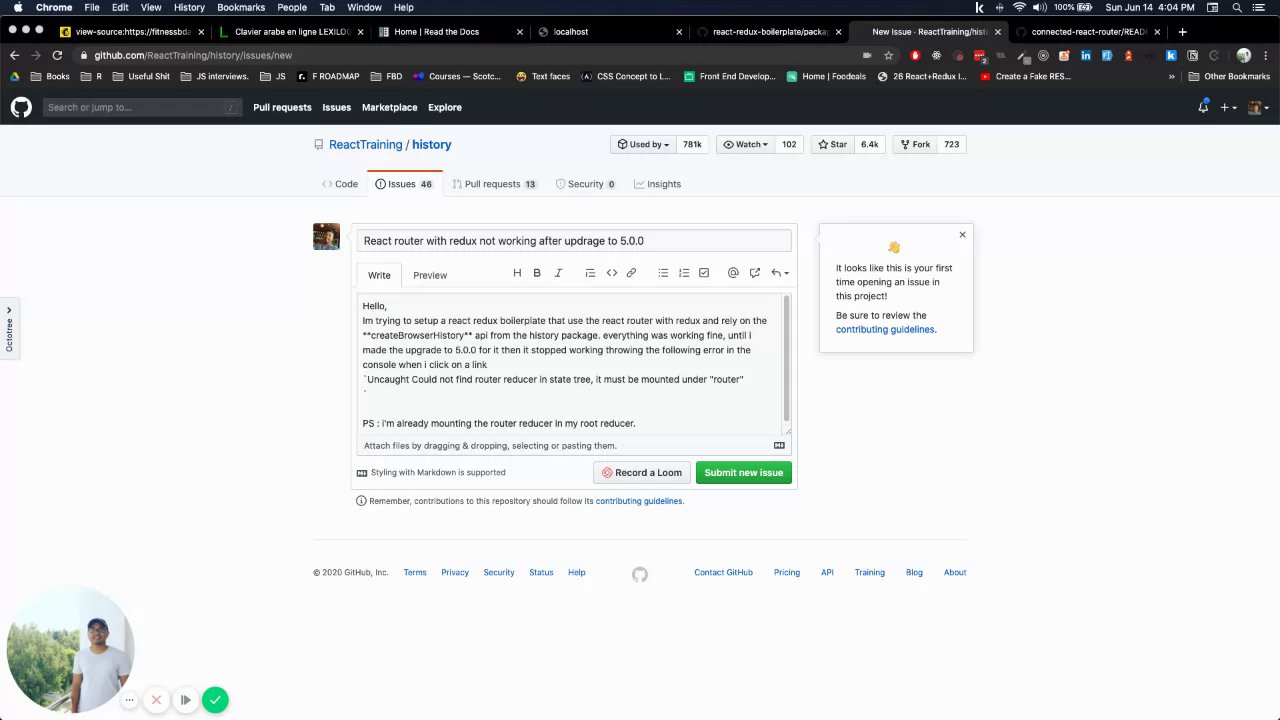
Task: Click the Wi-Fi status icon
Action: [1019, 7]
